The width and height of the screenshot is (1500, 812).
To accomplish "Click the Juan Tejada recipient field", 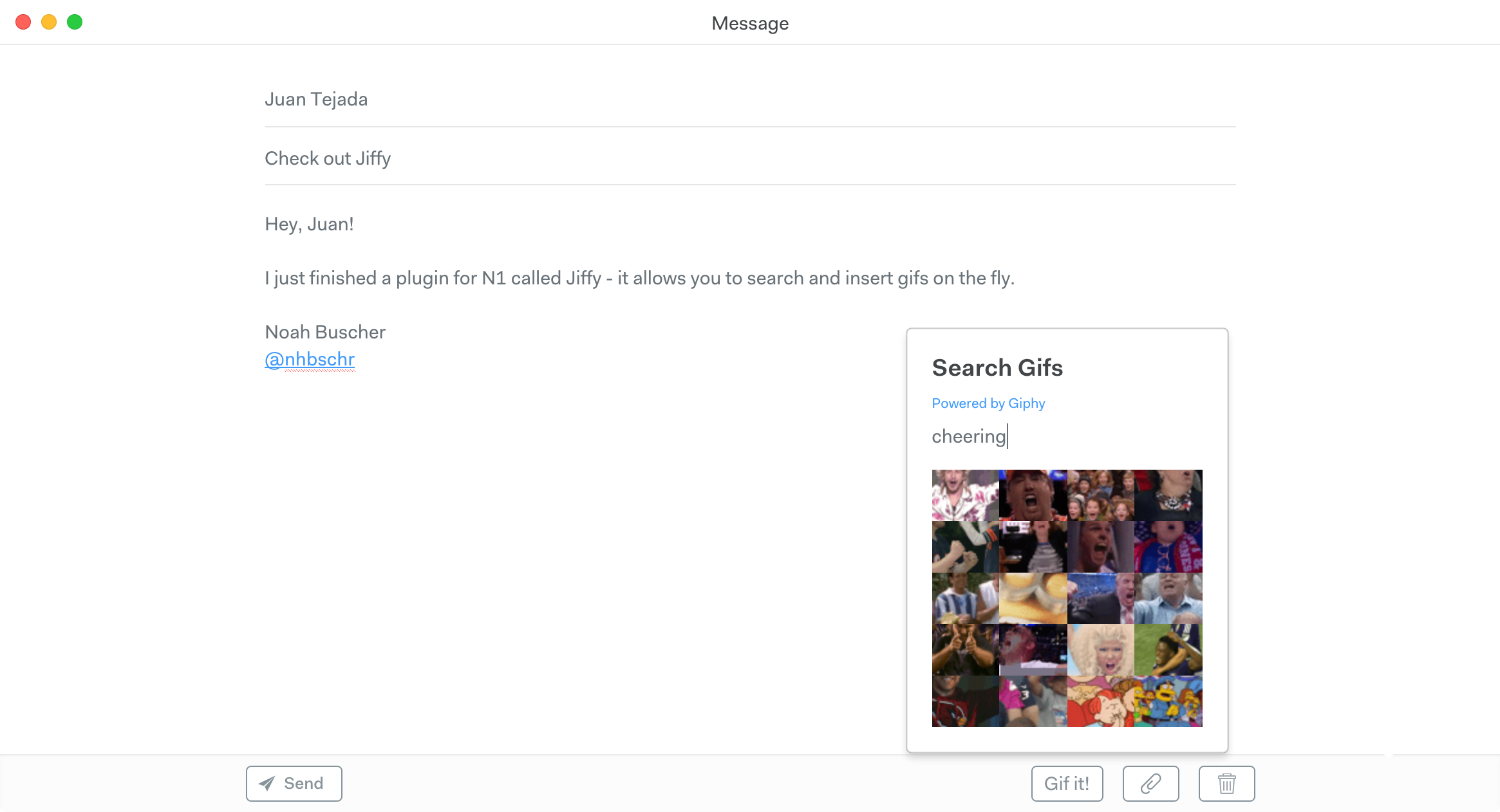I will [750, 99].
